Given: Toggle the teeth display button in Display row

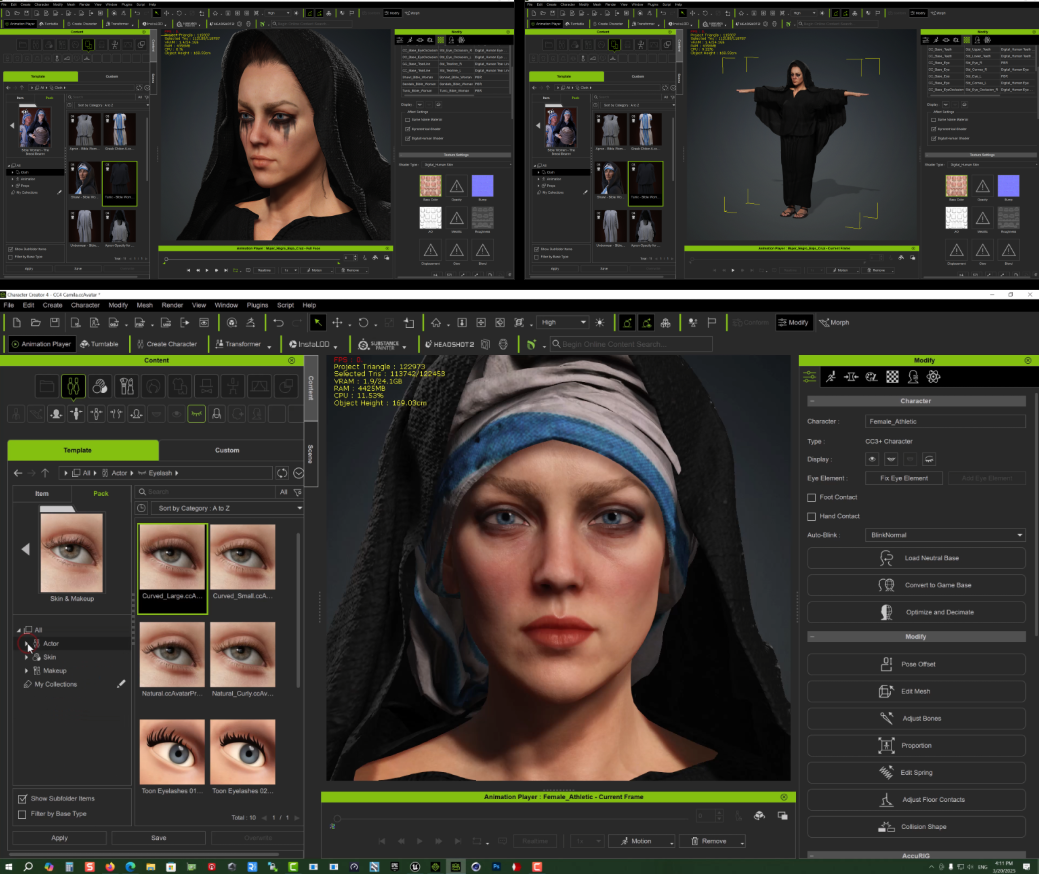Looking at the screenshot, I should tap(891, 459).
